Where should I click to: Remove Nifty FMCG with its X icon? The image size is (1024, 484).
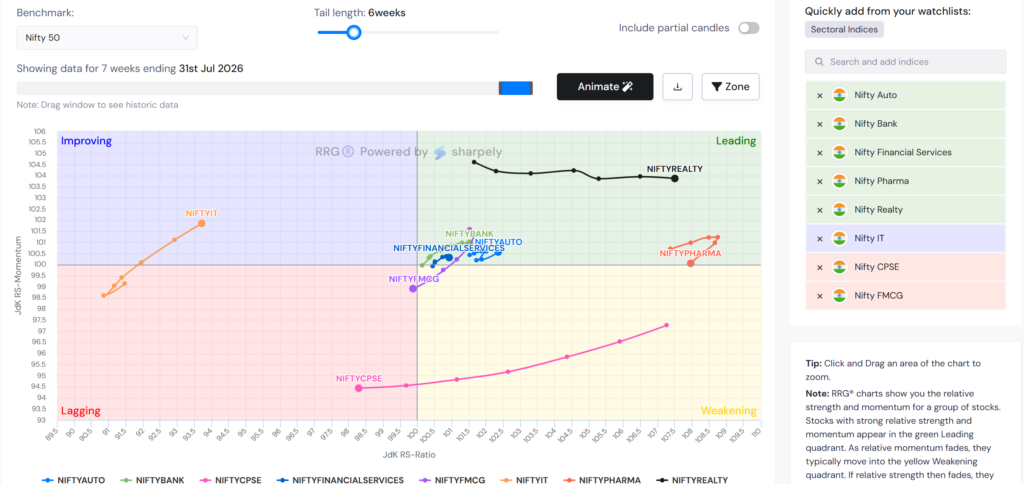pyautogui.click(x=820, y=296)
